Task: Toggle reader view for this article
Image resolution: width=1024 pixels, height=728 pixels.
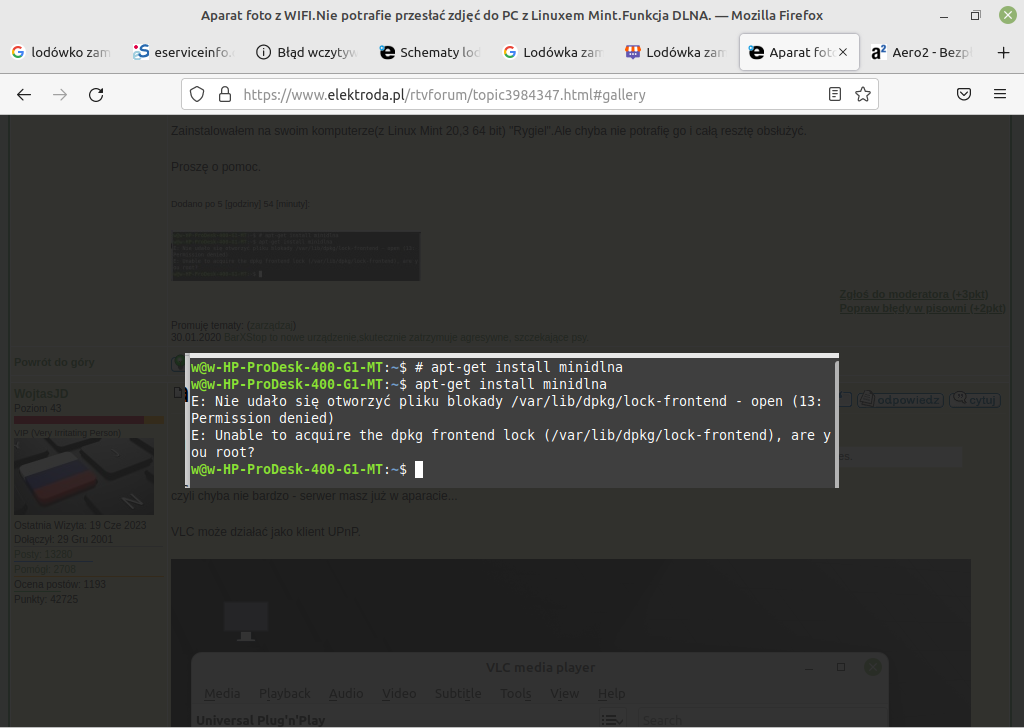Action: tap(835, 94)
